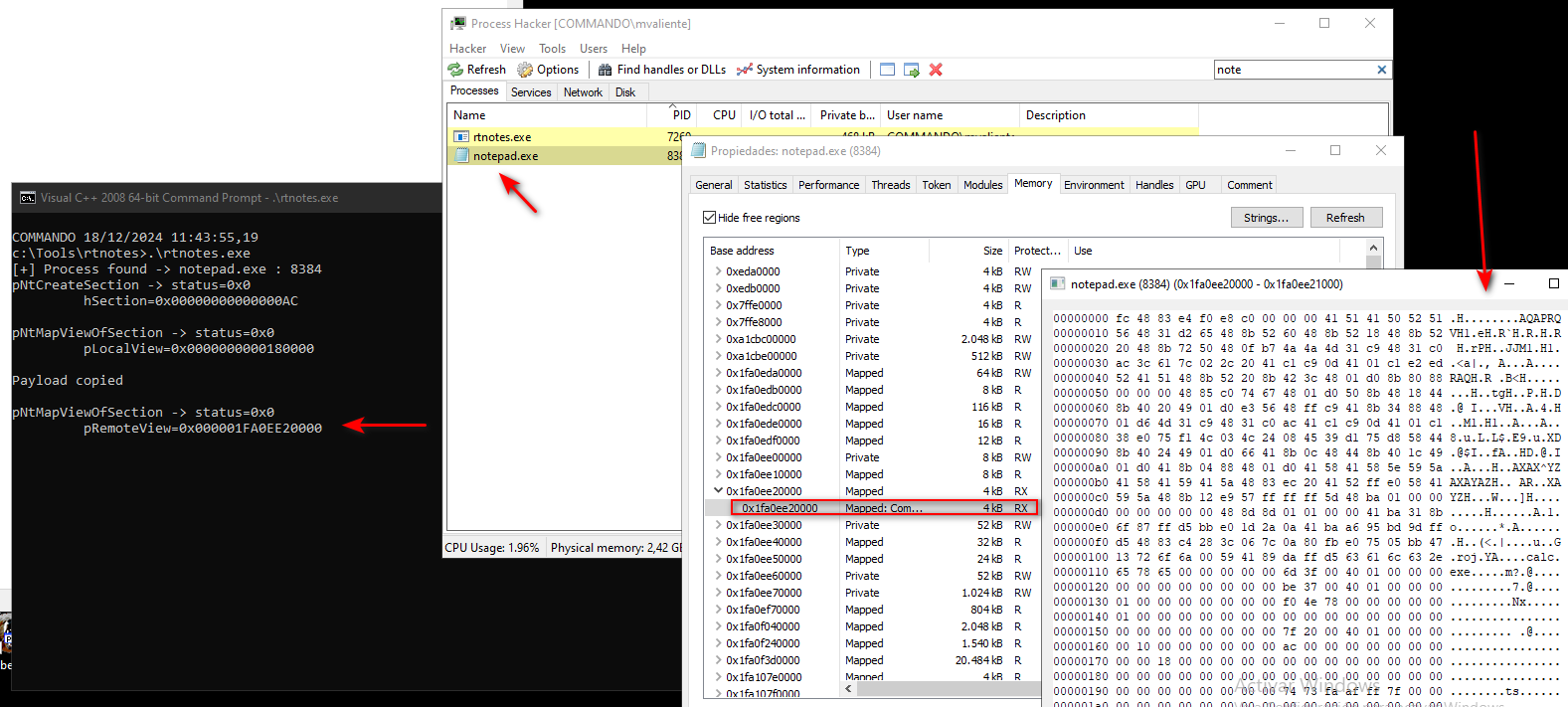Expand memory region 0x1fa0eda0000

tap(718, 373)
